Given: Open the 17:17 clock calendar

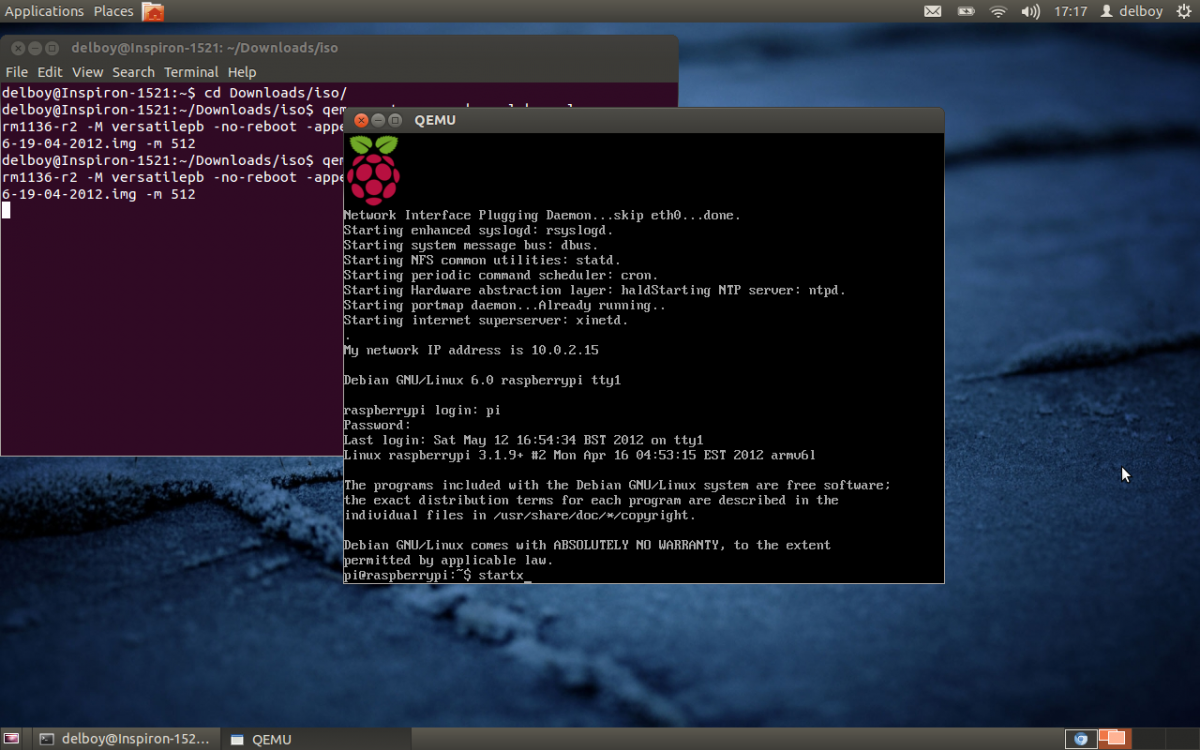Looking at the screenshot, I should tap(1070, 12).
